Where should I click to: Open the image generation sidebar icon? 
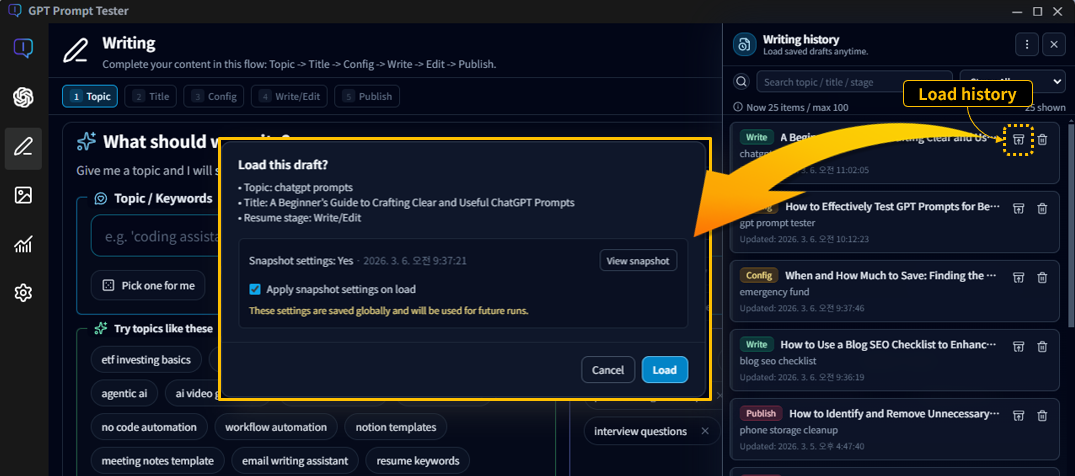click(23, 195)
